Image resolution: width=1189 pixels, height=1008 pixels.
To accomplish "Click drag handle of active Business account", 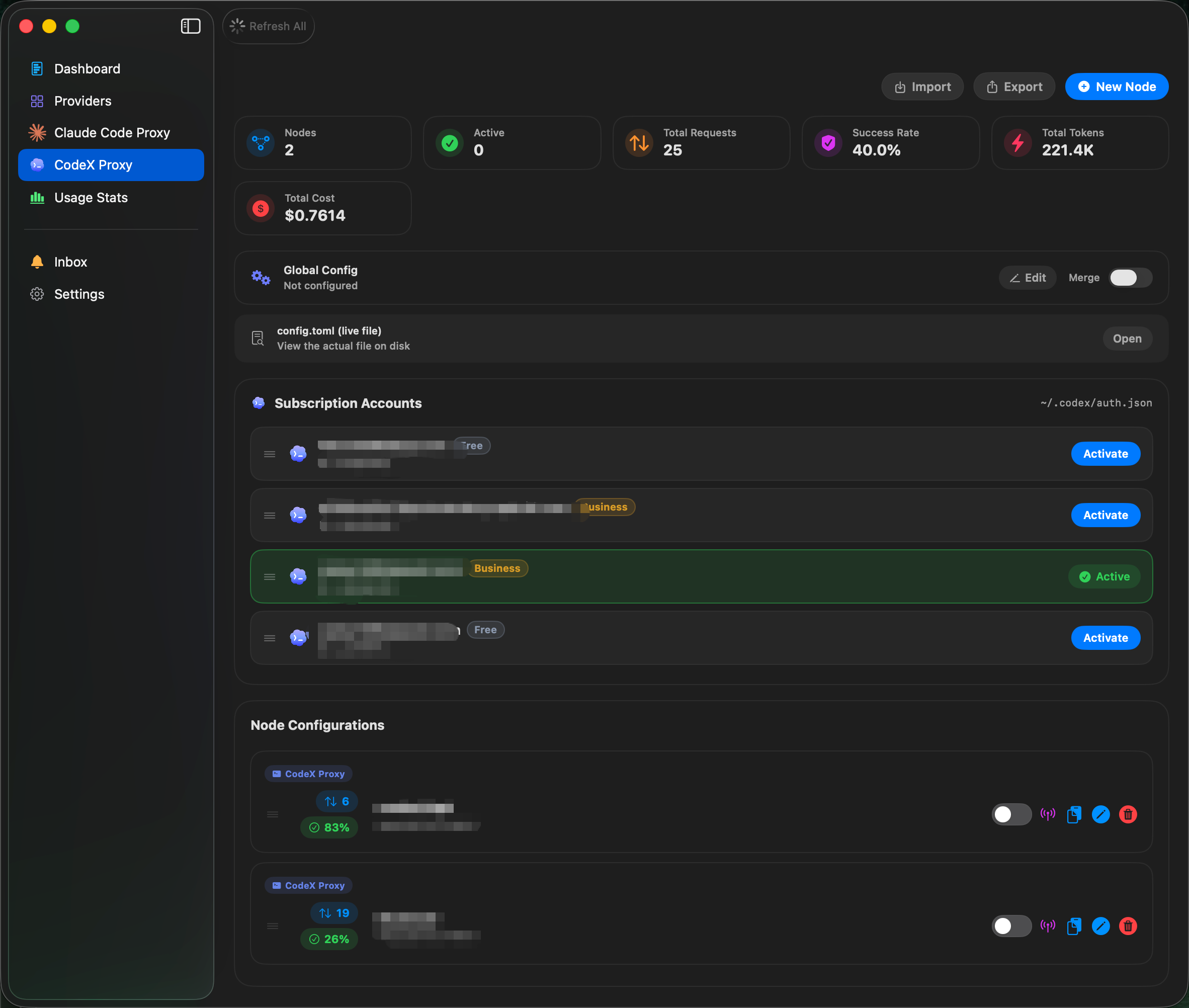I will [x=270, y=577].
